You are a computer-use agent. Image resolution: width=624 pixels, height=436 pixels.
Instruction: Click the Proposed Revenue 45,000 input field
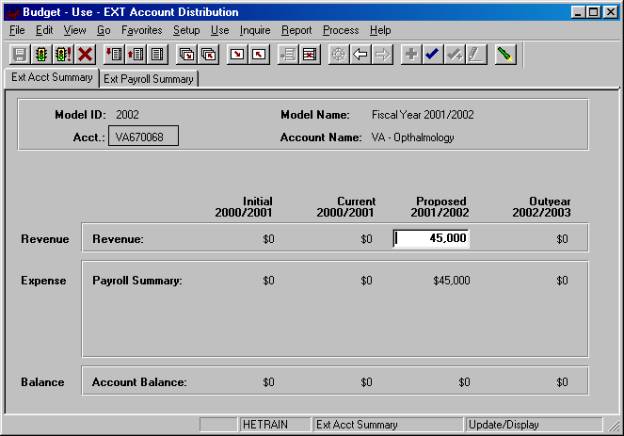[430, 238]
